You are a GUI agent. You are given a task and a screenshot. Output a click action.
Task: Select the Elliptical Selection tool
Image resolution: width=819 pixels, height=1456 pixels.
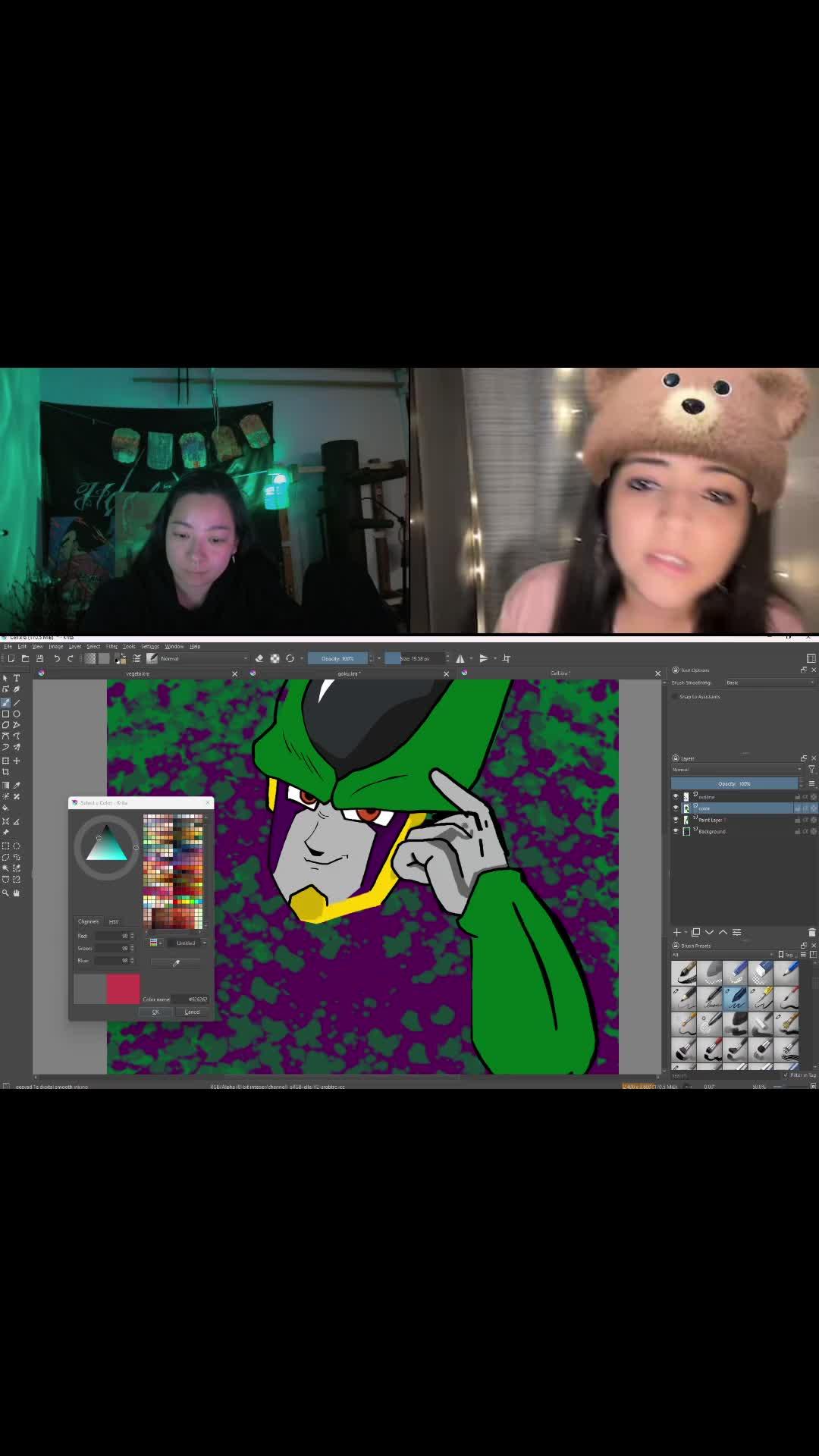(x=17, y=846)
